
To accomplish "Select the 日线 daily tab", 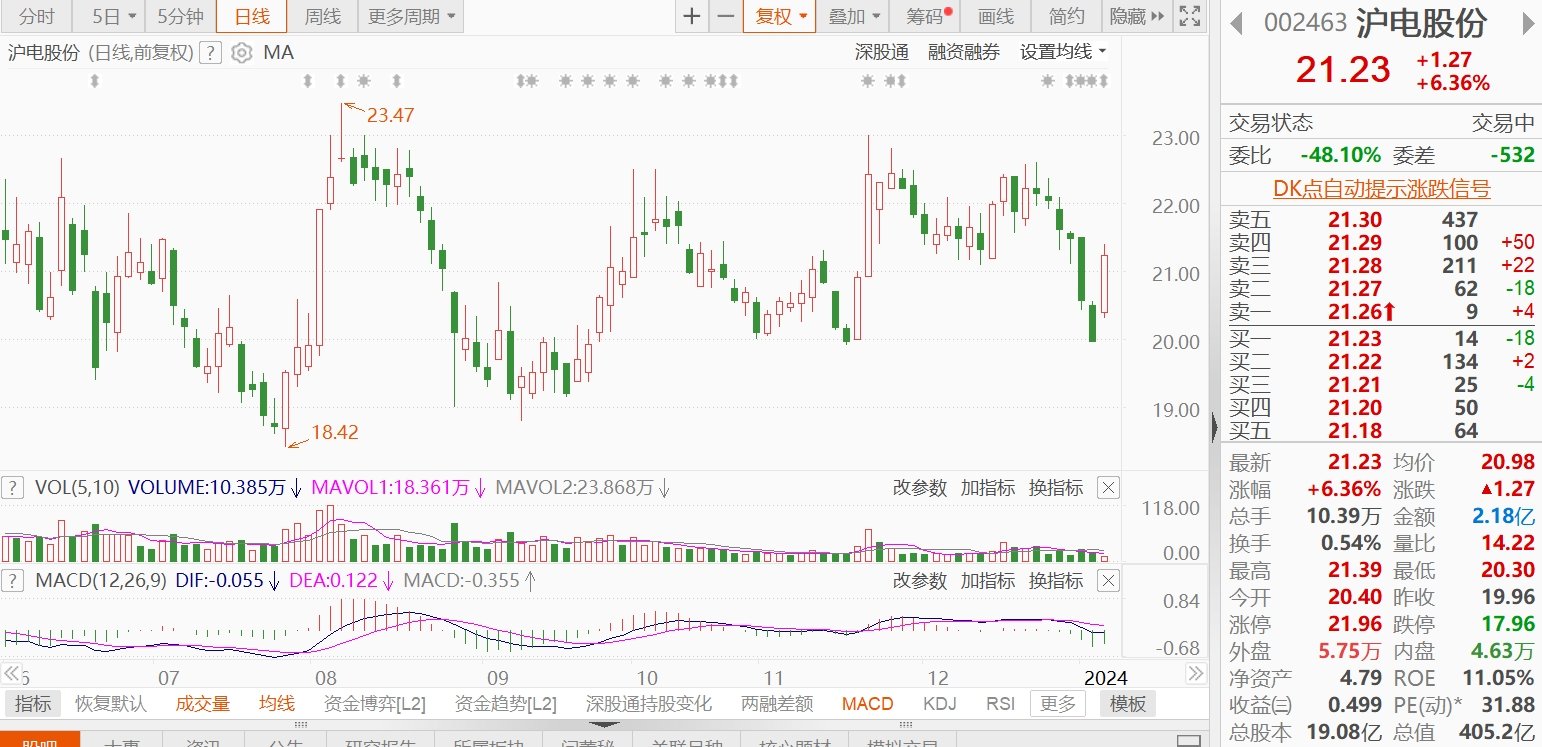I will click(x=251, y=16).
